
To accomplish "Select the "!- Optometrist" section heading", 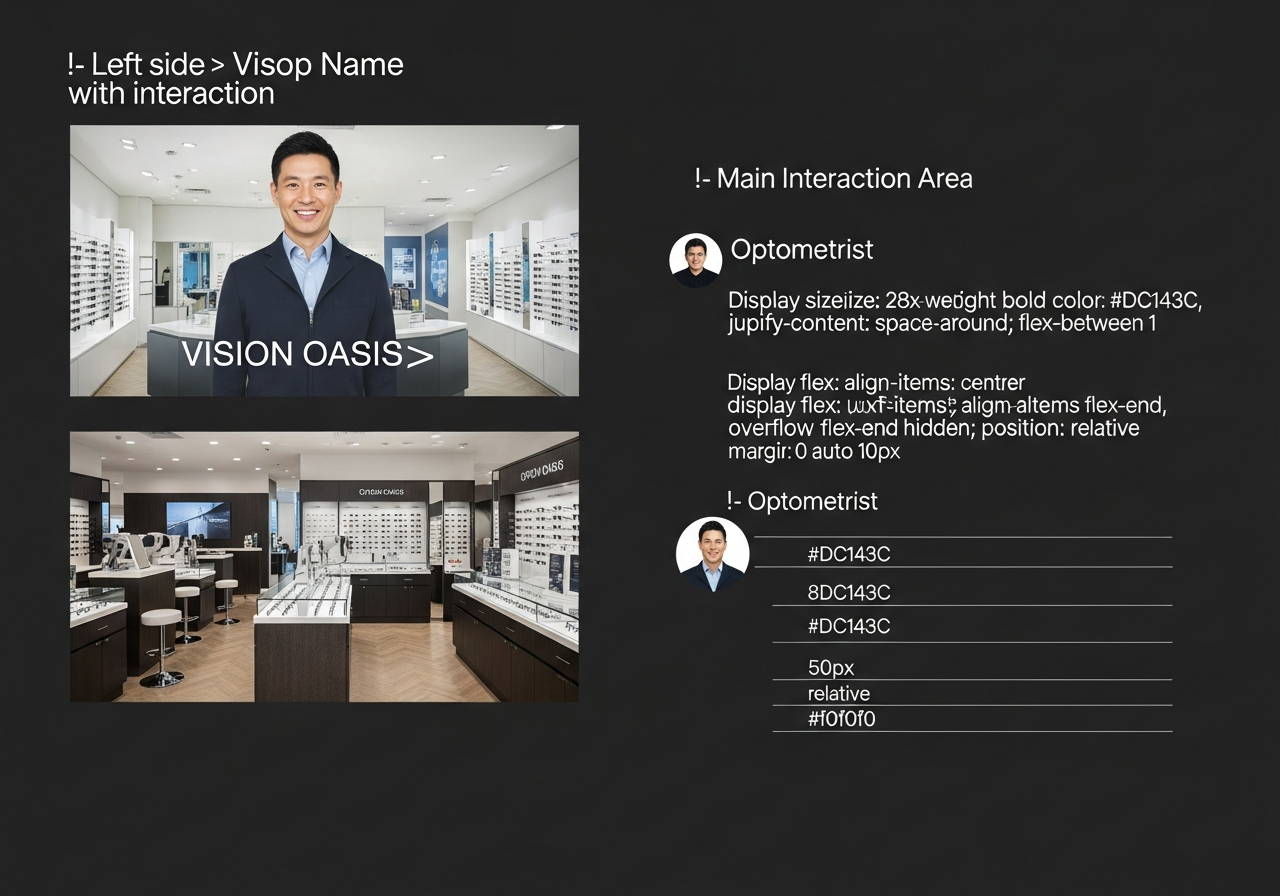I will point(802,501).
